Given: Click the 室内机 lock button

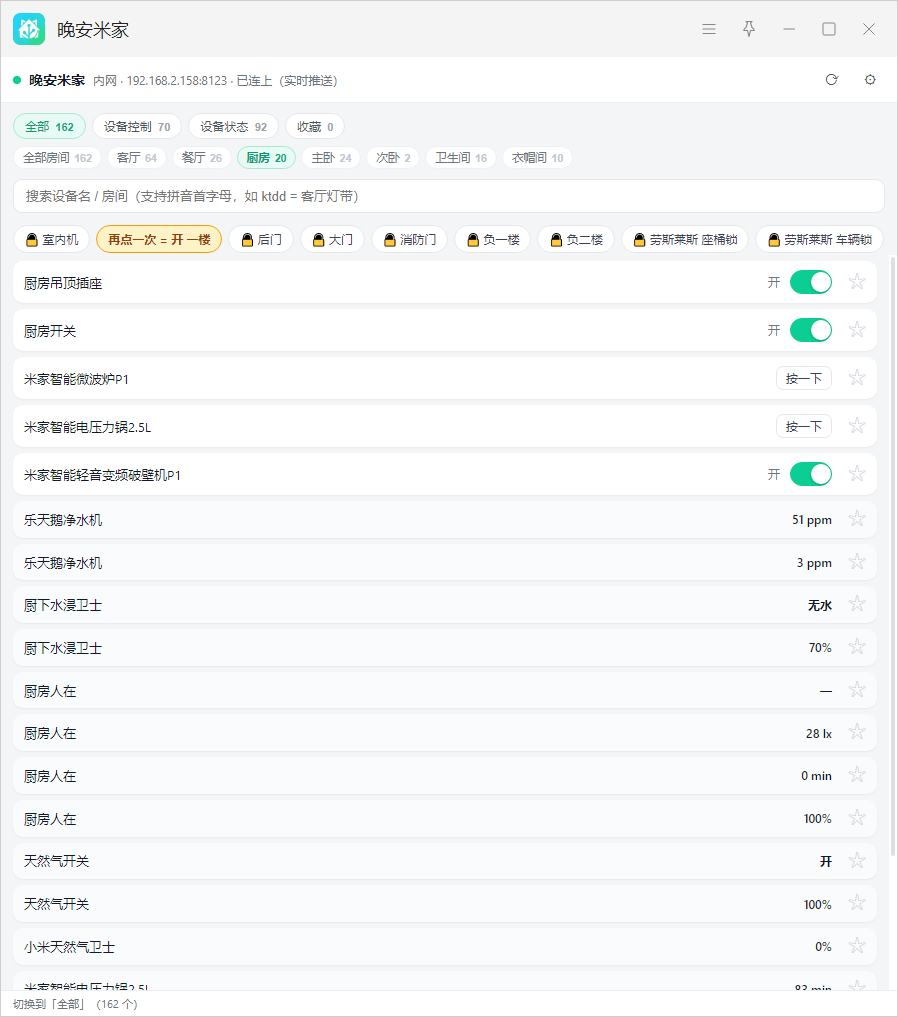Looking at the screenshot, I should click(x=52, y=239).
